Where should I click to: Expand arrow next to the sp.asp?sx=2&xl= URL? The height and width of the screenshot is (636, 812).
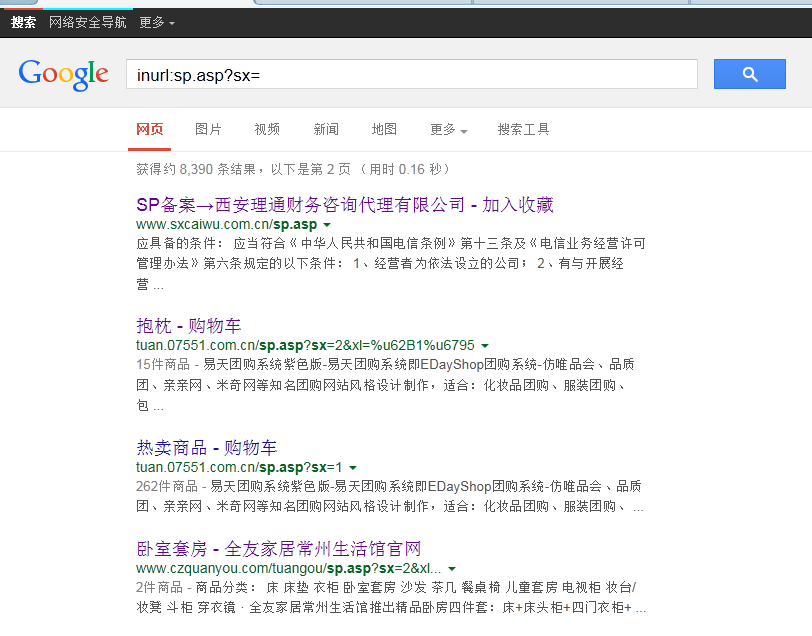click(485, 345)
